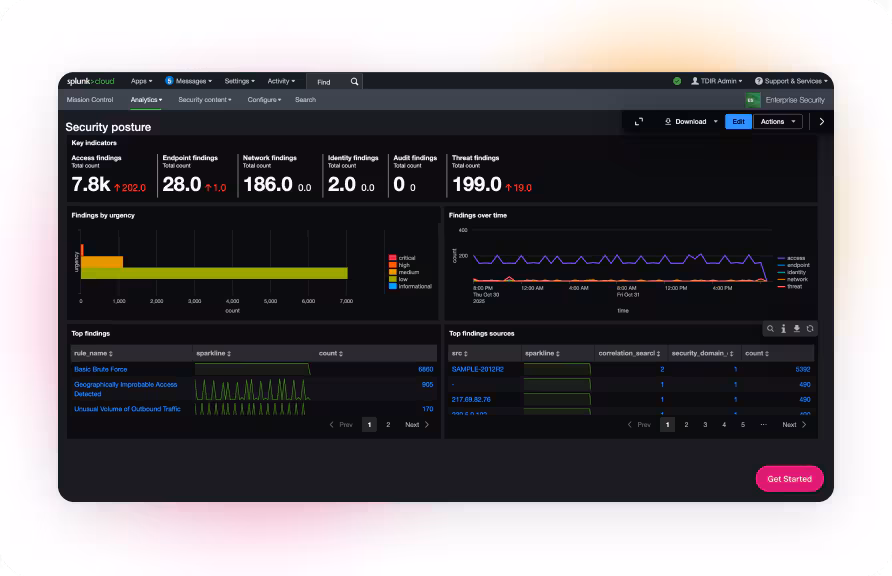Click the search magnifier next to Find
Image resolution: width=892 pixels, height=576 pixels.
point(354,82)
